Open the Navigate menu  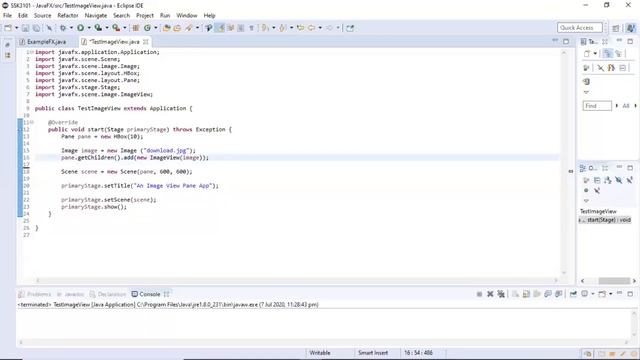[x=96, y=16]
